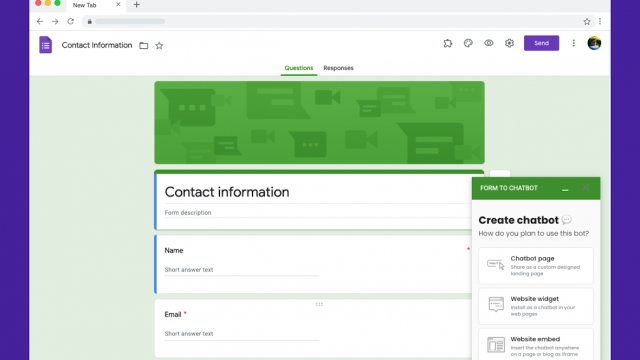Click the purple Send button
The image size is (640, 360).
pos(541,43)
